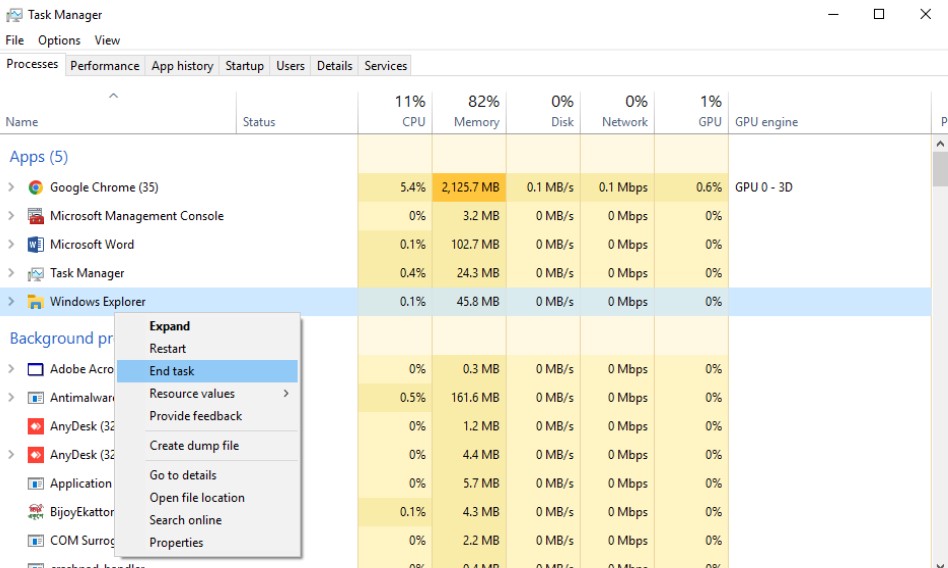The image size is (948, 568).
Task: Switch to the Services tab
Action: click(x=385, y=65)
